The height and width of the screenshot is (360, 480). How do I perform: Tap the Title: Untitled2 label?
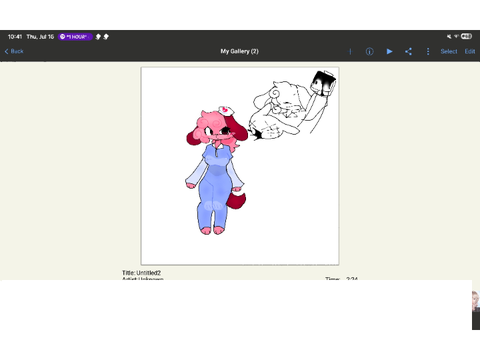(141, 273)
